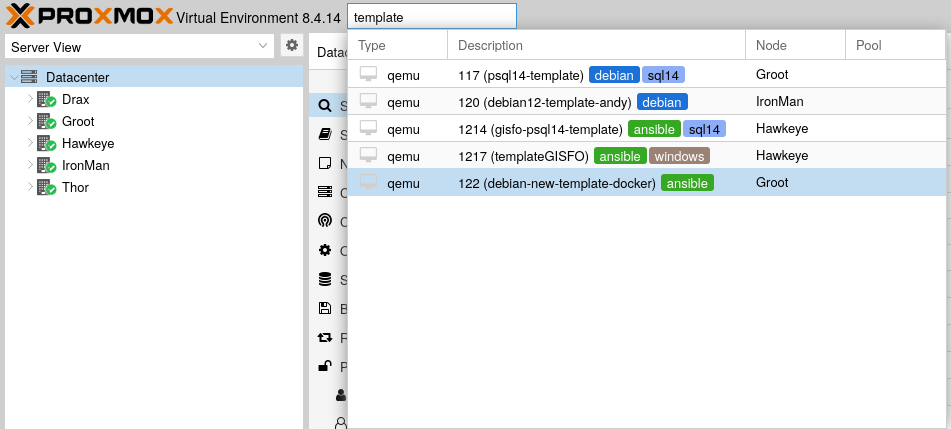Click the Ceph icon in side menu
Screen dimensions: 951x429
pos(324,221)
